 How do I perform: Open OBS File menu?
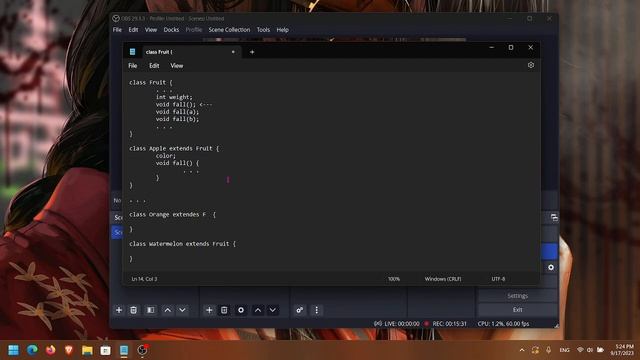(x=117, y=30)
